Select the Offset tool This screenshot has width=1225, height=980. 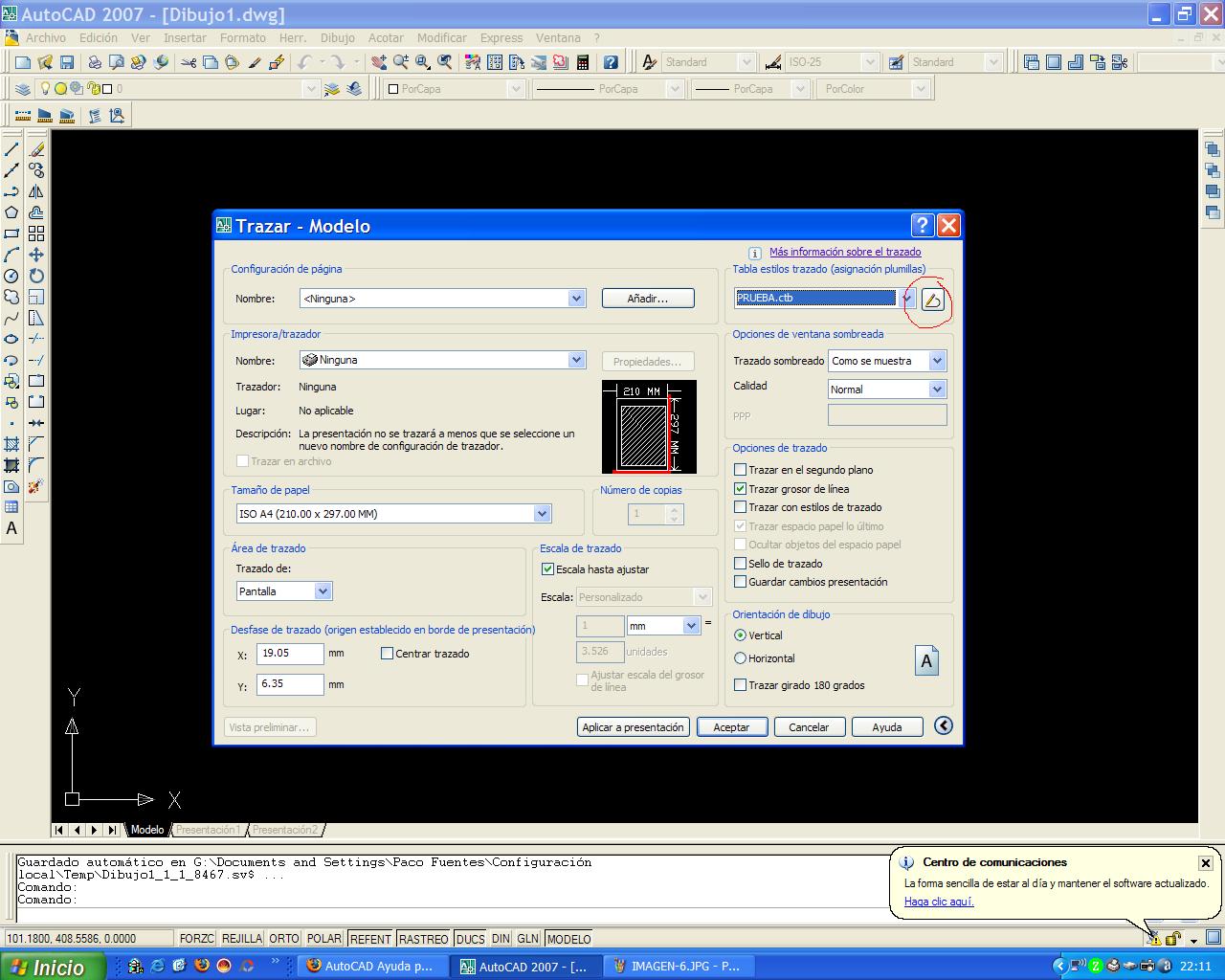36,212
